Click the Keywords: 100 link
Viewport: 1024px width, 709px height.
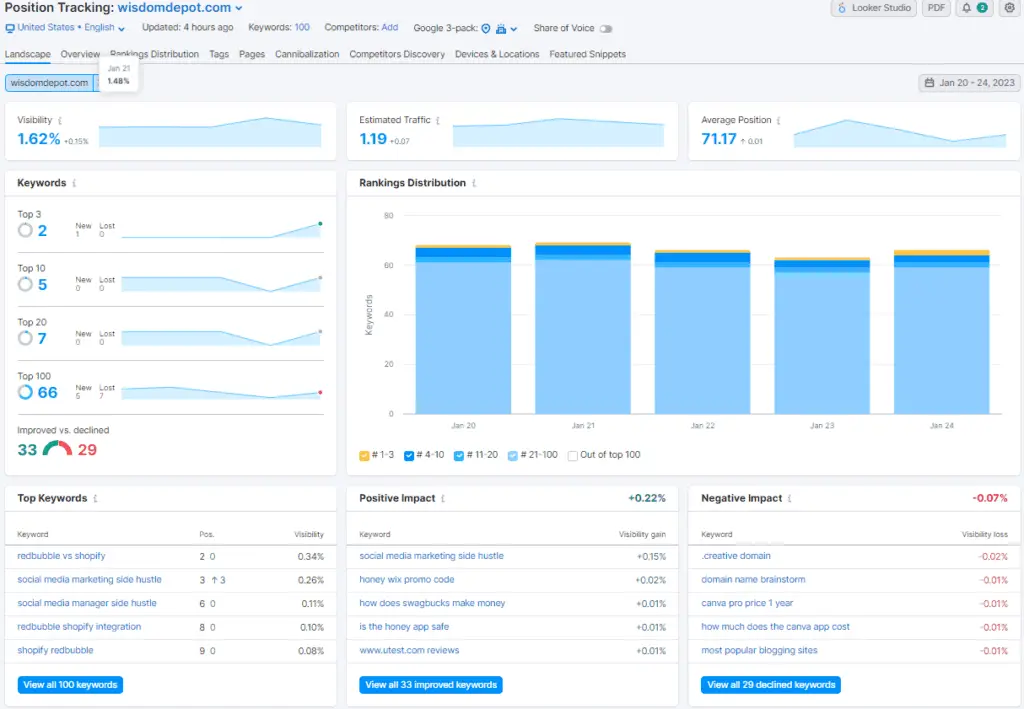point(302,27)
